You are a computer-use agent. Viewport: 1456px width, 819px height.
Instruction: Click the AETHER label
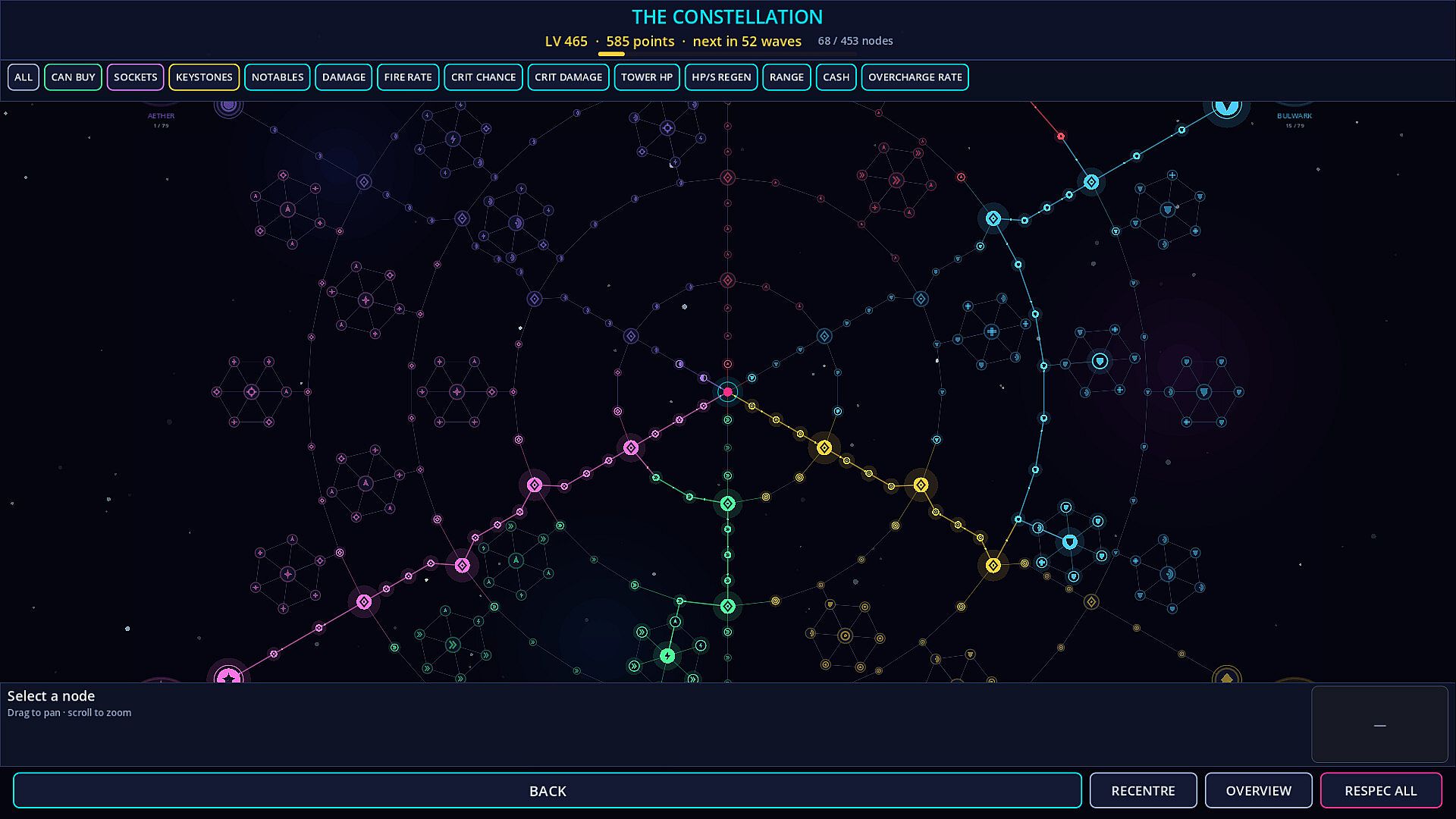[x=161, y=116]
